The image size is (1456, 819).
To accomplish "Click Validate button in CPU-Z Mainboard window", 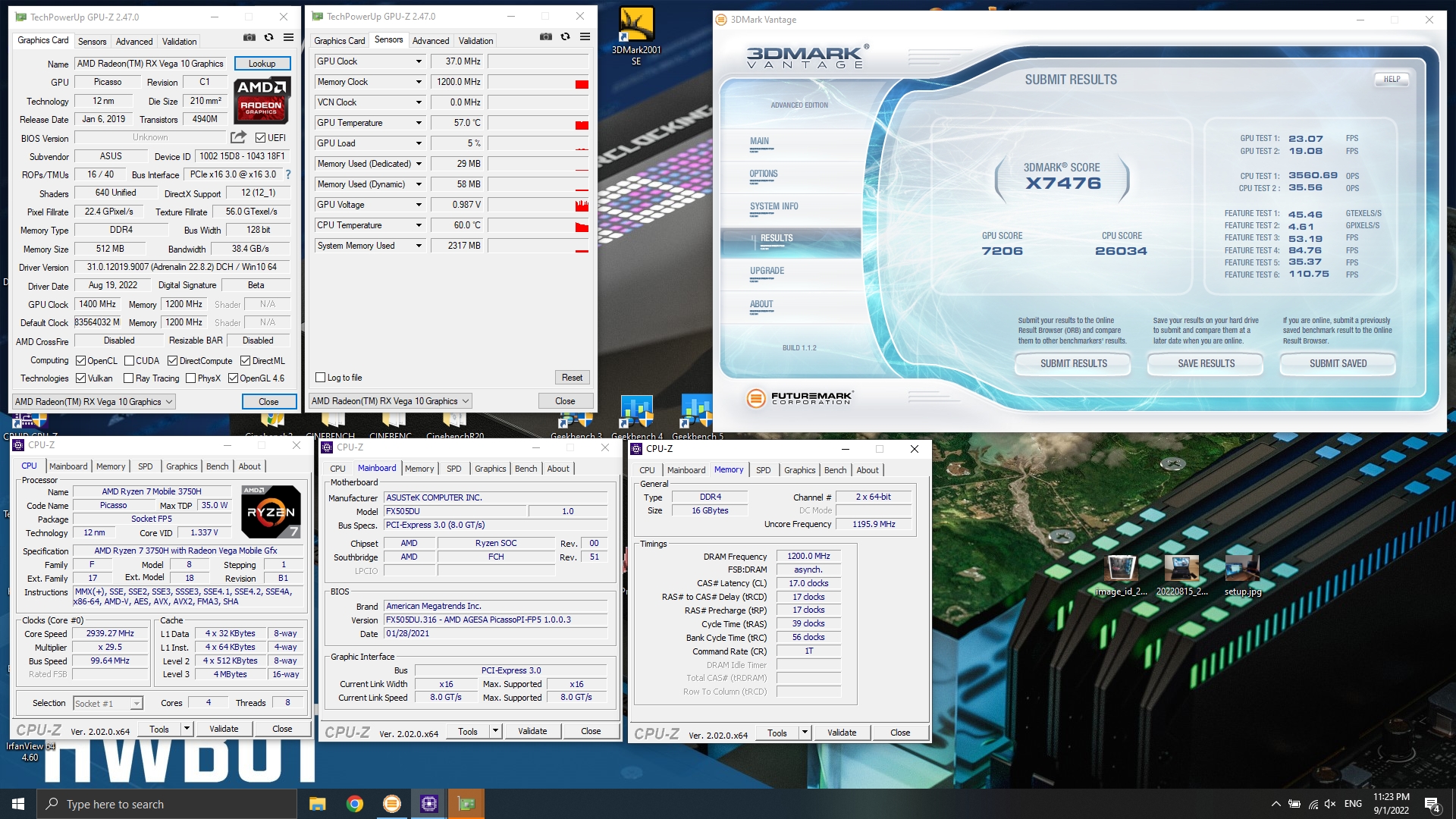I will [532, 732].
